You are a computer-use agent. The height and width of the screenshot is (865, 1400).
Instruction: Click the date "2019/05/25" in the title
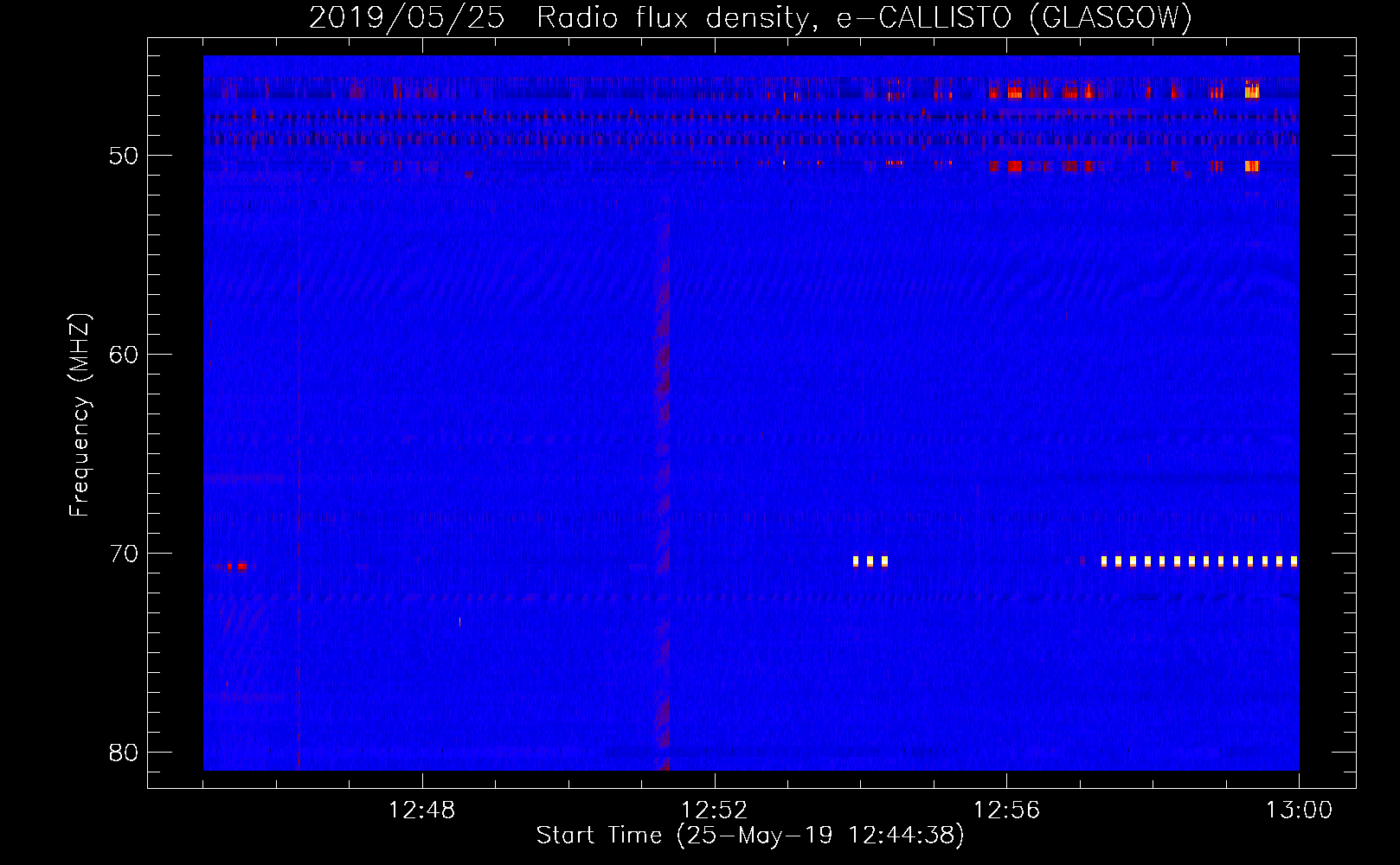(x=407, y=17)
